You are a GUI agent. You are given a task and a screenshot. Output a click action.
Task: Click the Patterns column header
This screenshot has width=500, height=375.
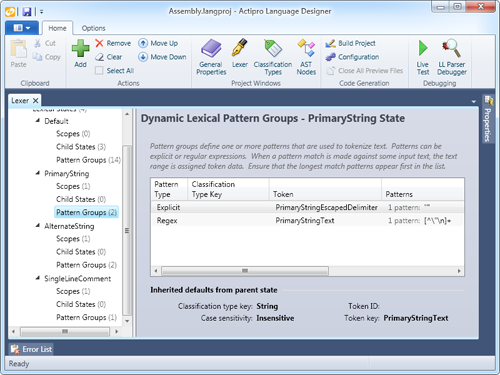pos(423,189)
